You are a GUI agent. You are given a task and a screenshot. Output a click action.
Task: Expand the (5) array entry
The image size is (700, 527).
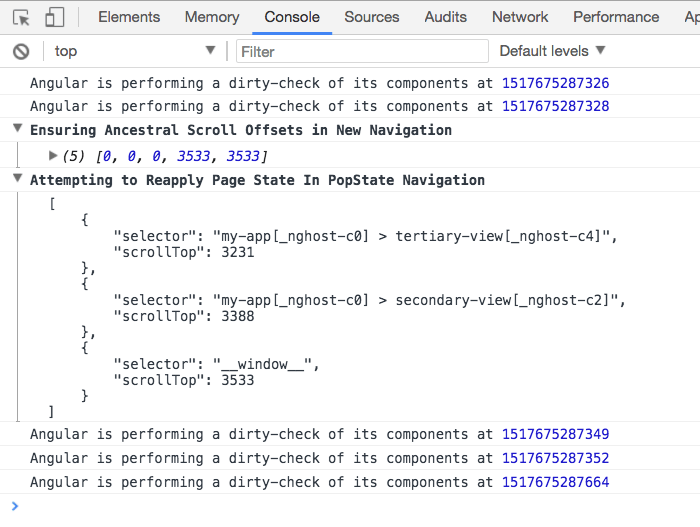tap(53, 155)
